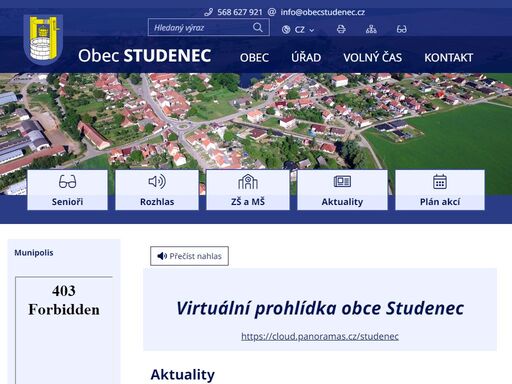Screen dimensions: 512x384
Task: Click the phone icon beside 568 627 921
Action: coord(208,12)
